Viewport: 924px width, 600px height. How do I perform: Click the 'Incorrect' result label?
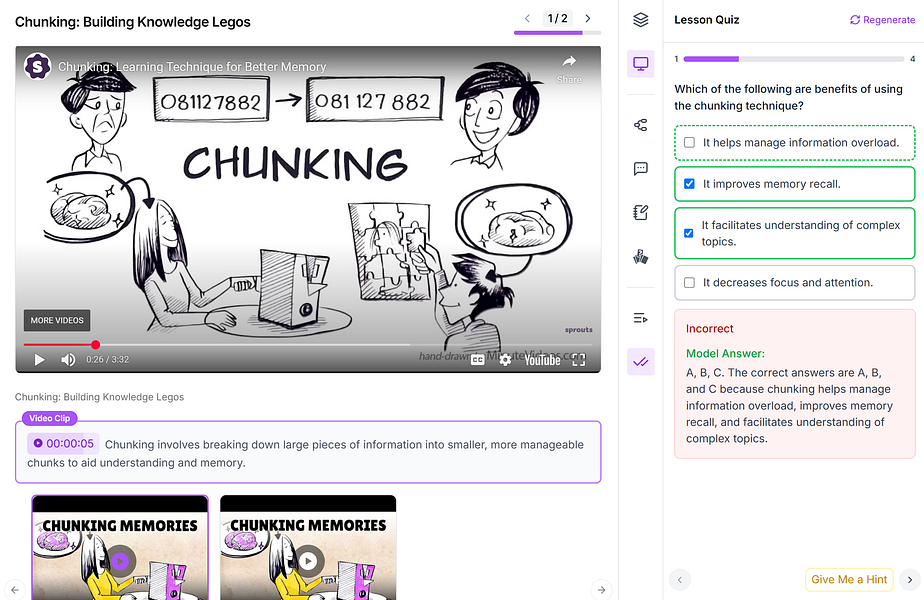pyautogui.click(x=710, y=329)
